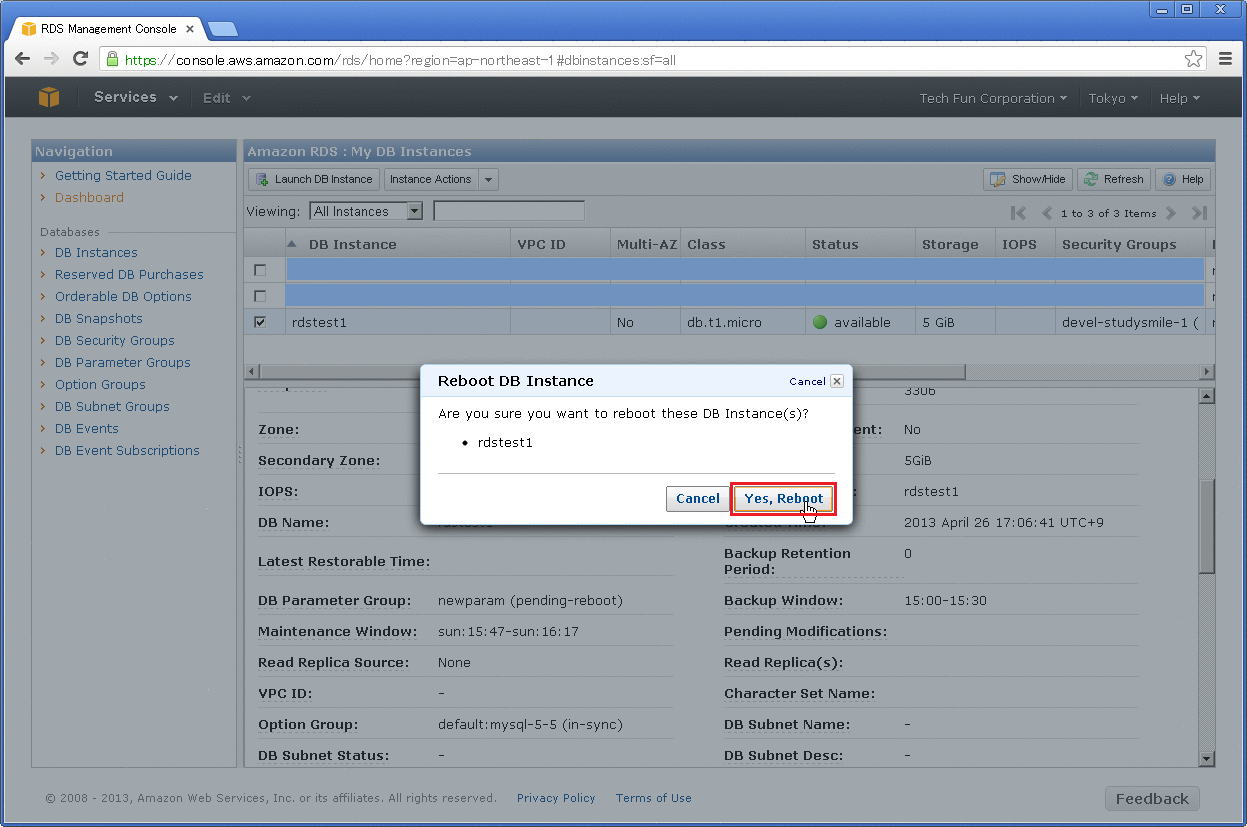The height and width of the screenshot is (827, 1247).
Task: Click the table's horizontal scrollbar thumb
Action: pyautogui.click(x=613, y=372)
